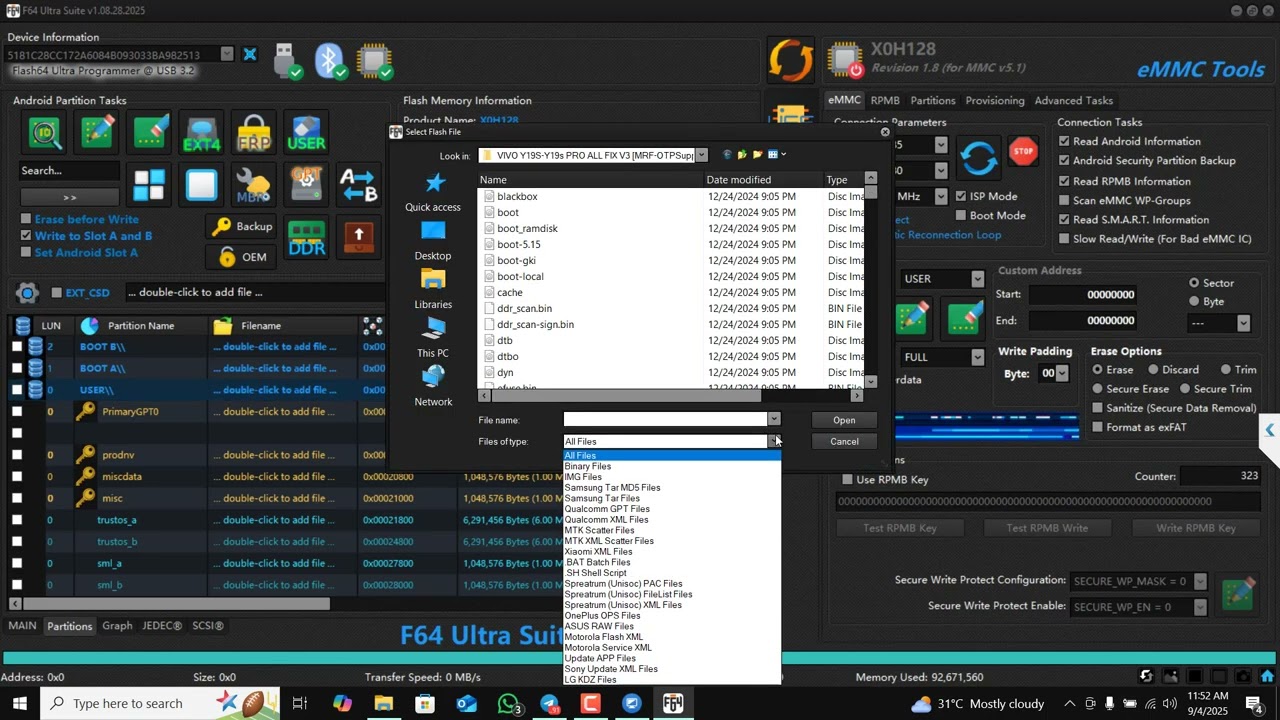Click the MBR repair wrench icon
This screenshot has width=1280, height=720.
[x=254, y=185]
